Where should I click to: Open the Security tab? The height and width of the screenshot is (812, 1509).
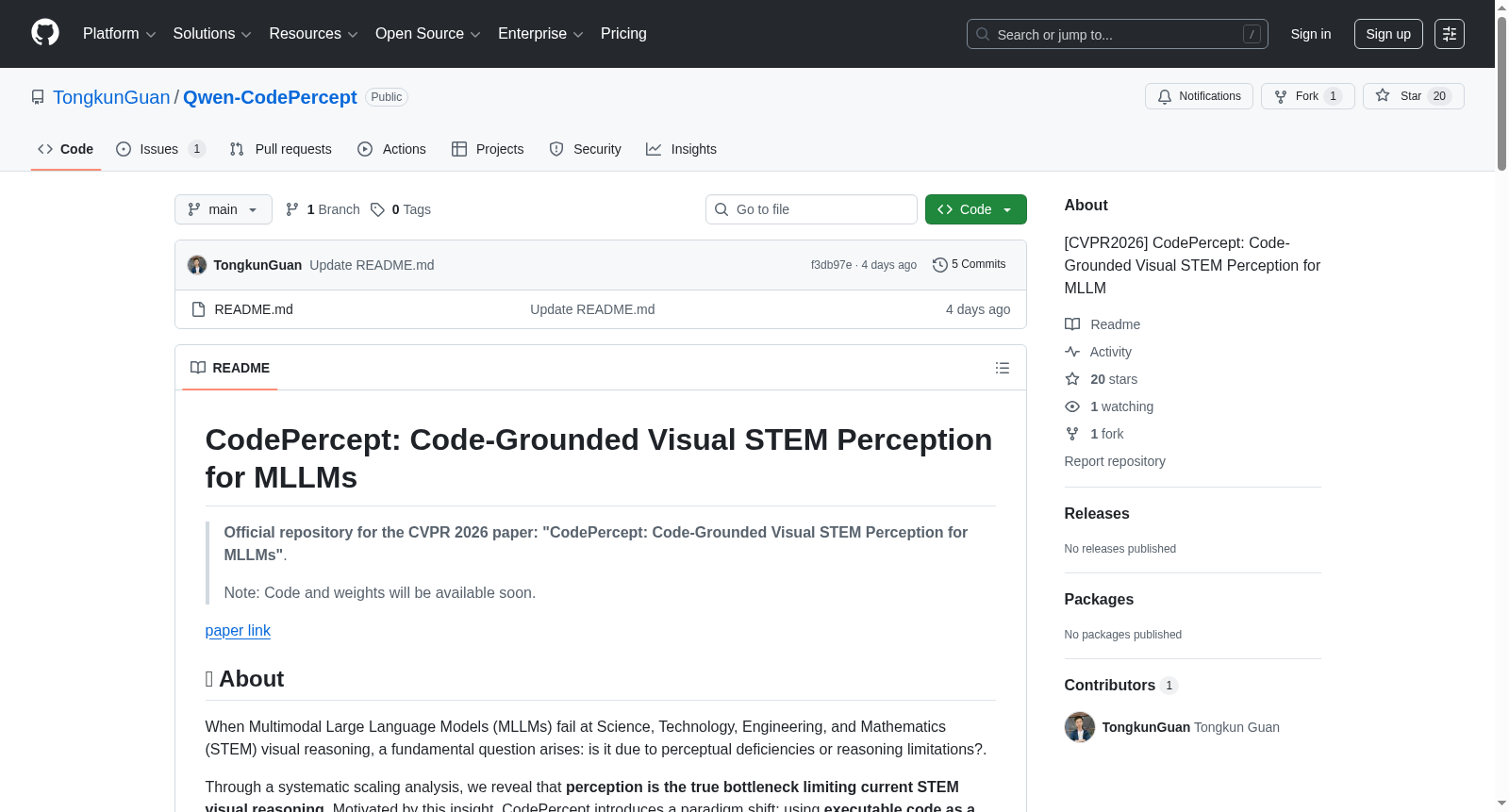[x=586, y=149]
